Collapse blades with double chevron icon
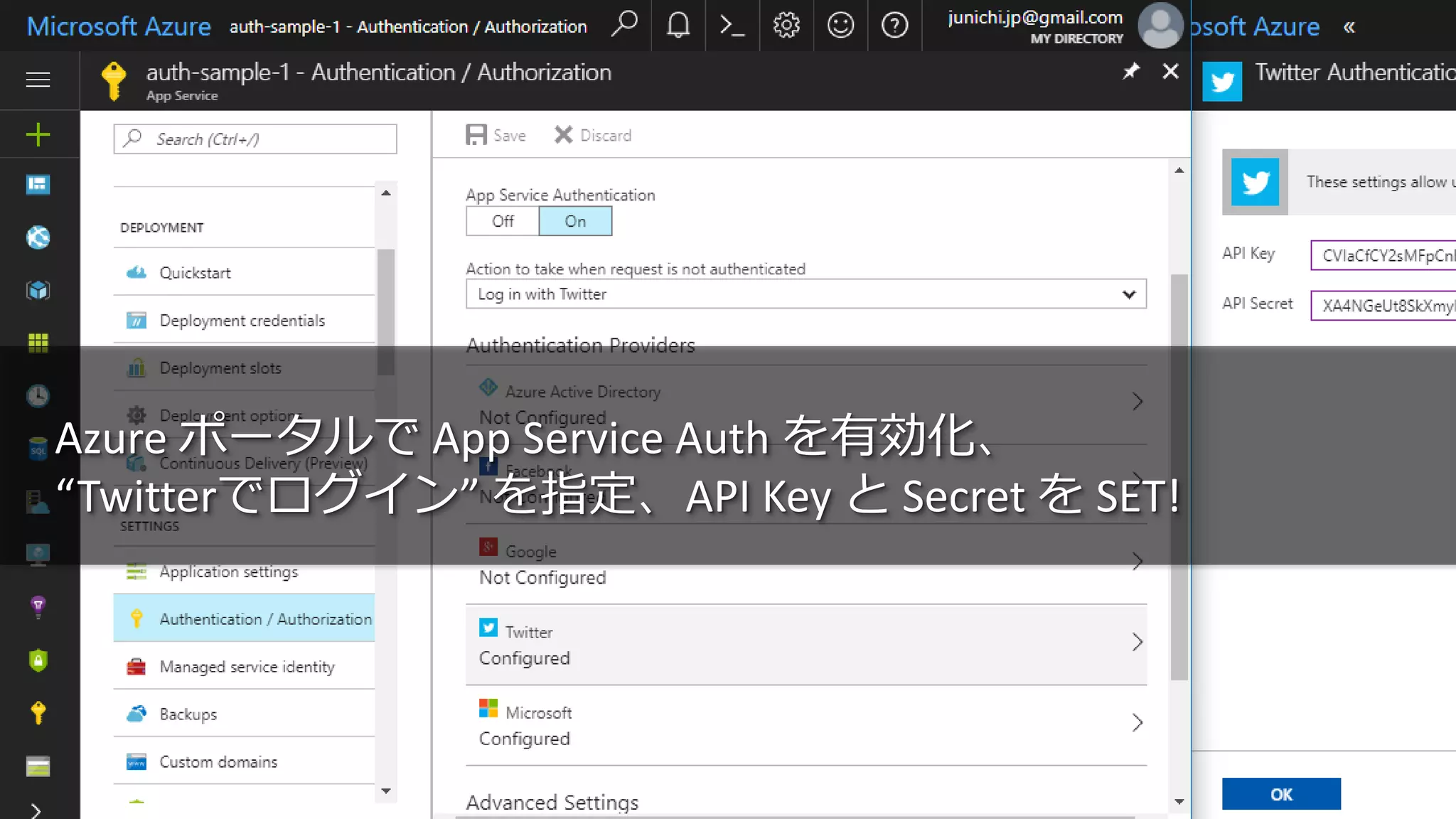The width and height of the screenshot is (1456, 819). 1349,27
